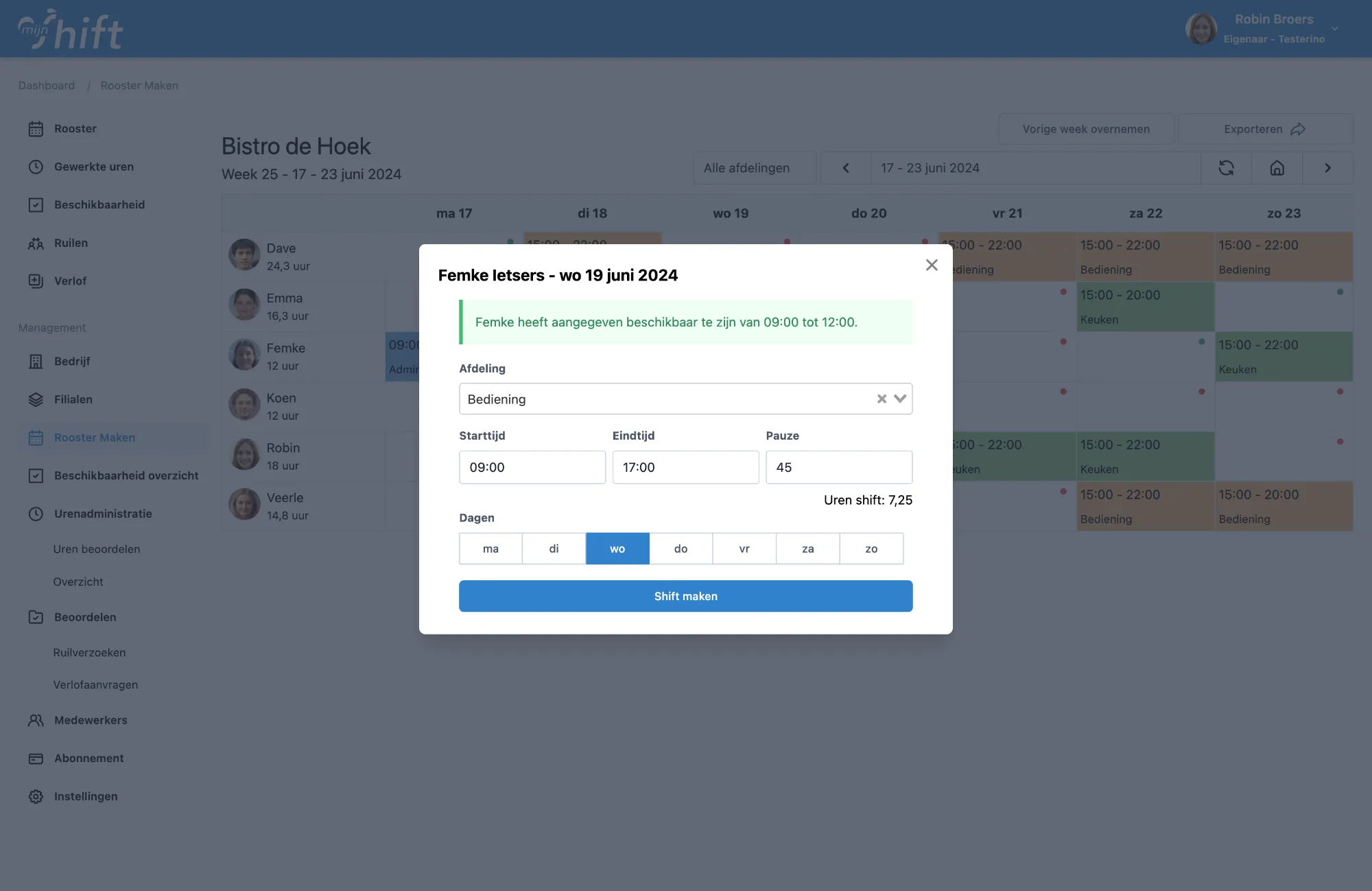Go to Dashboard breadcrumb

[47, 86]
